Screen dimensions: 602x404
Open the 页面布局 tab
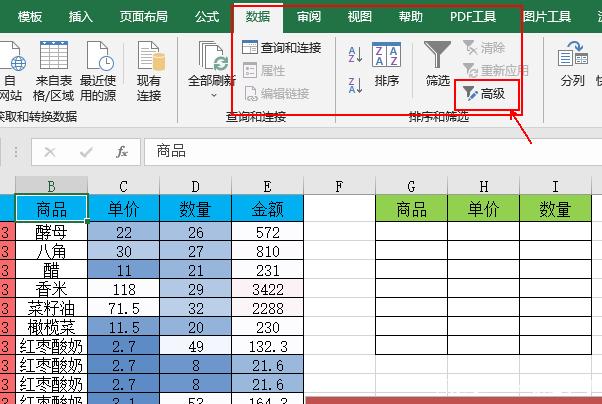click(143, 17)
